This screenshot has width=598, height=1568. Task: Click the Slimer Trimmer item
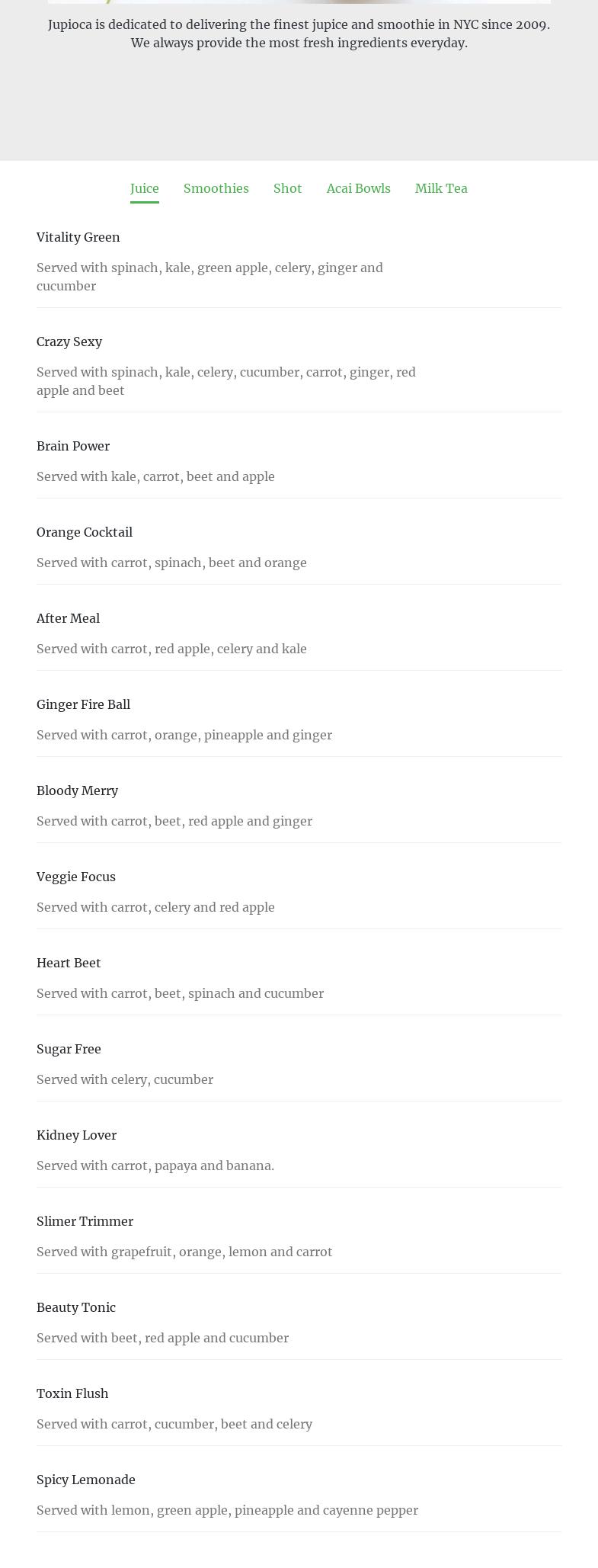point(85,1221)
